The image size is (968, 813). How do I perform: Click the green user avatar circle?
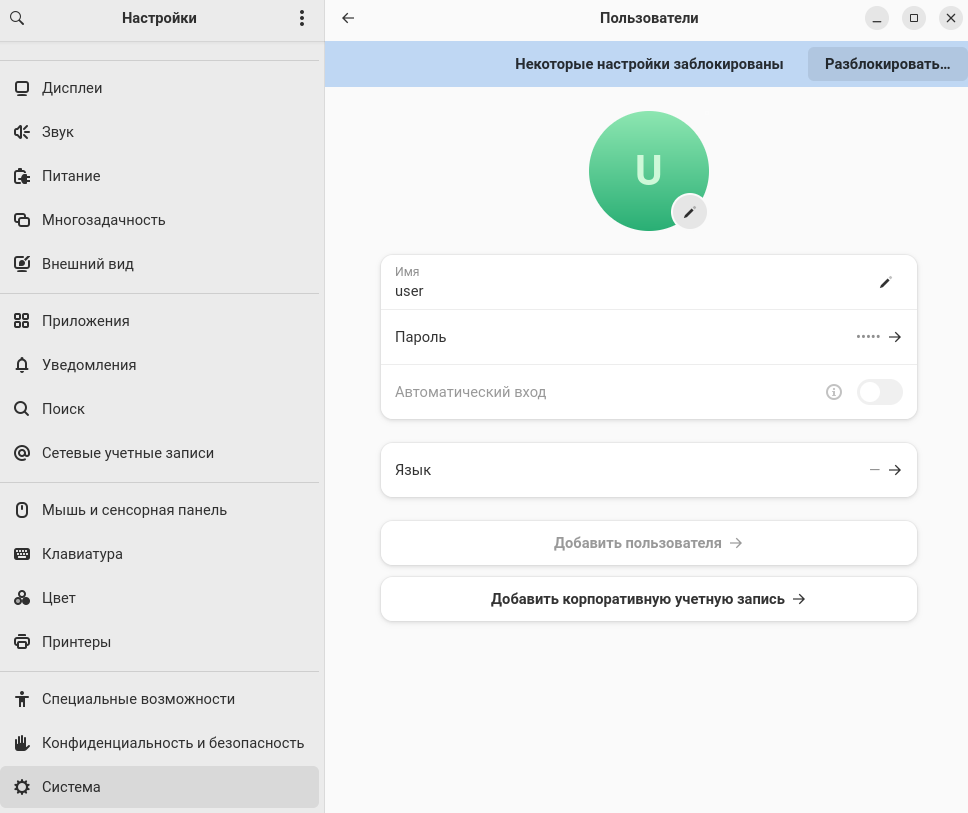(x=642, y=167)
